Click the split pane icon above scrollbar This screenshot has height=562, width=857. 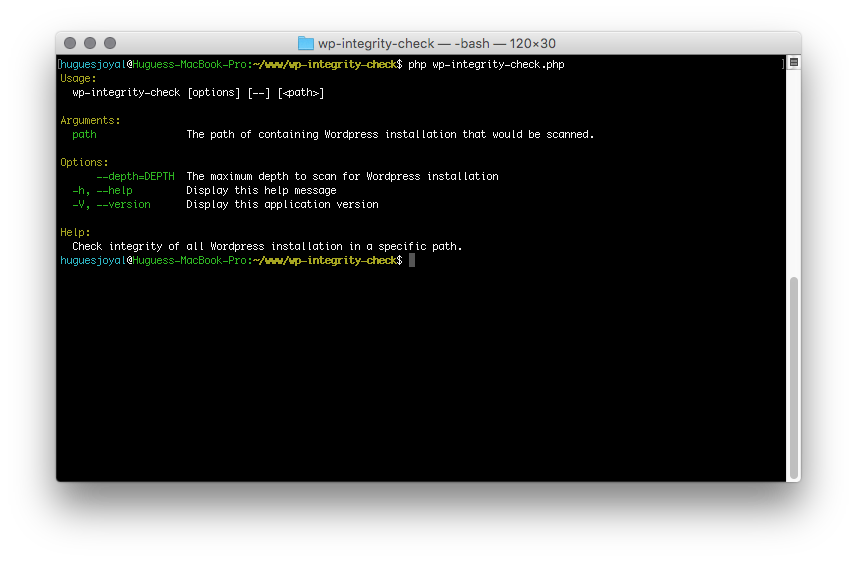click(x=793, y=63)
